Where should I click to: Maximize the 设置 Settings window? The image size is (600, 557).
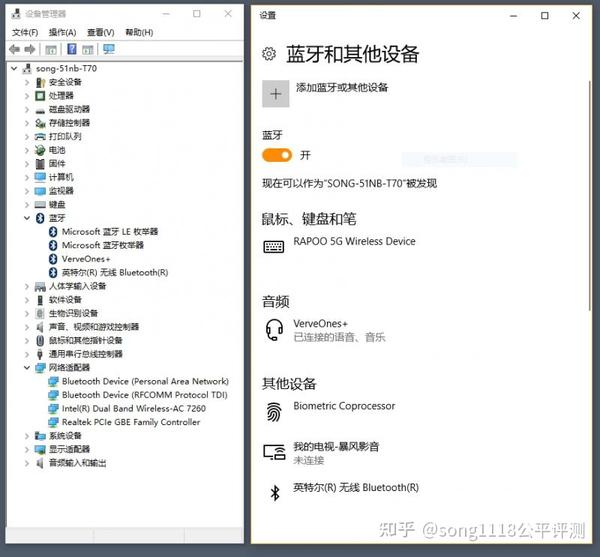(x=545, y=16)
